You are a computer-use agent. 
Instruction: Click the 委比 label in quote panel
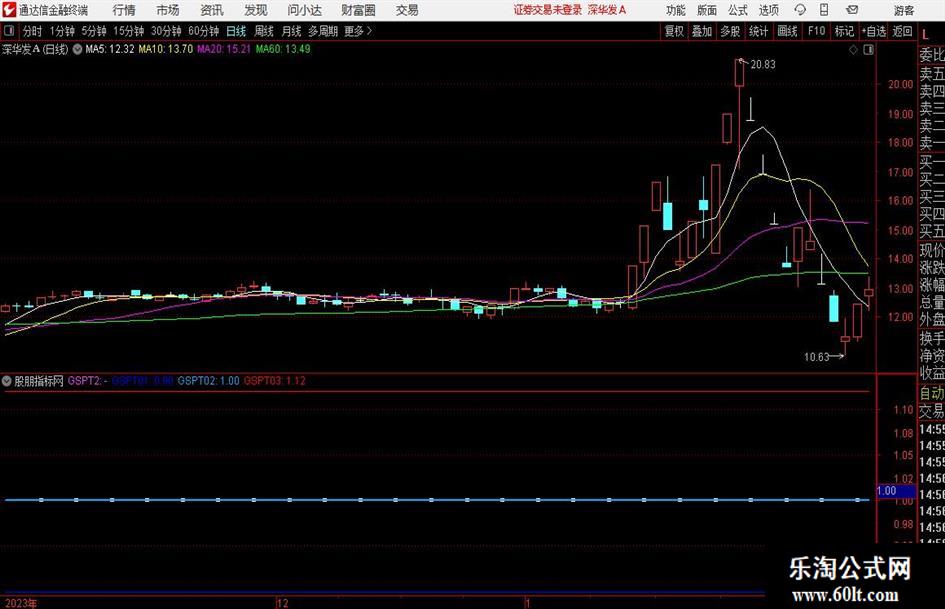point(932,55)
